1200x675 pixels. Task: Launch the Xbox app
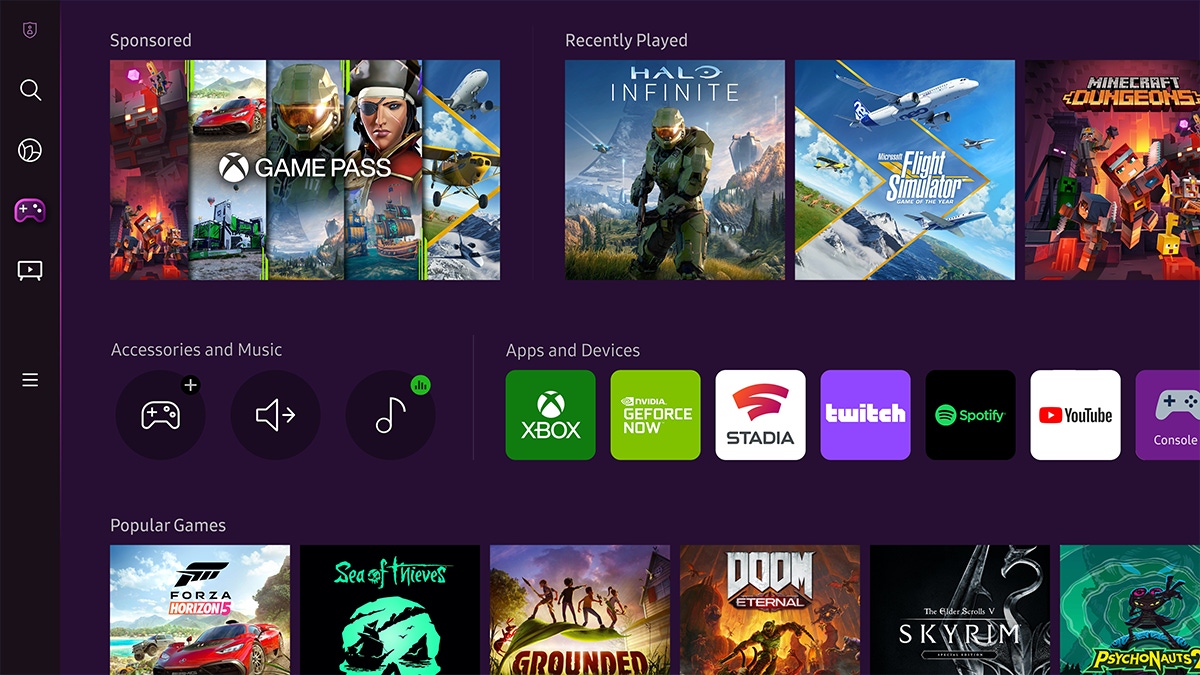tap(550, 414)
